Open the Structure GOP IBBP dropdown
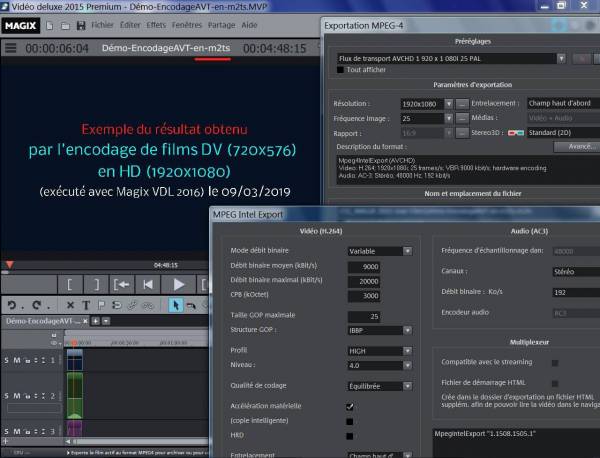Image resolution: width=600 pixels, height=458 pixels. coord(408,330)
